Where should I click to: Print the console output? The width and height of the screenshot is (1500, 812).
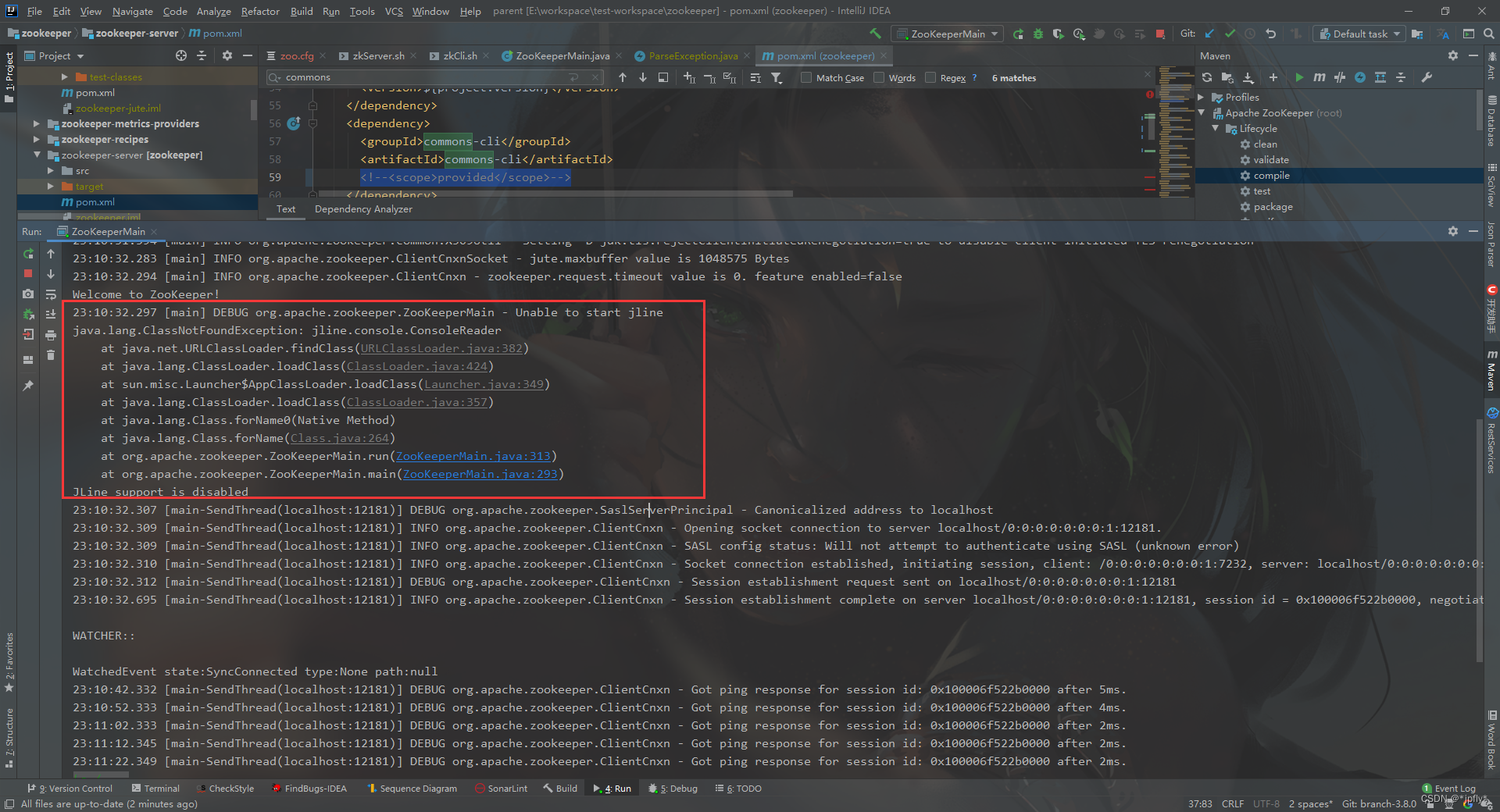pos(51,335)
